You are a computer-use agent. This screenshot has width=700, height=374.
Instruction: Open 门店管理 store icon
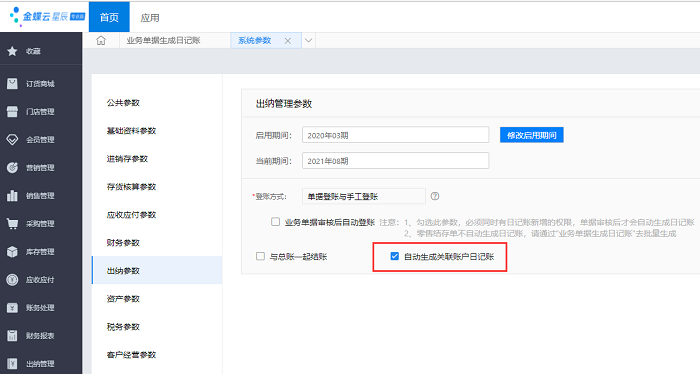click(x=12, y=112)
